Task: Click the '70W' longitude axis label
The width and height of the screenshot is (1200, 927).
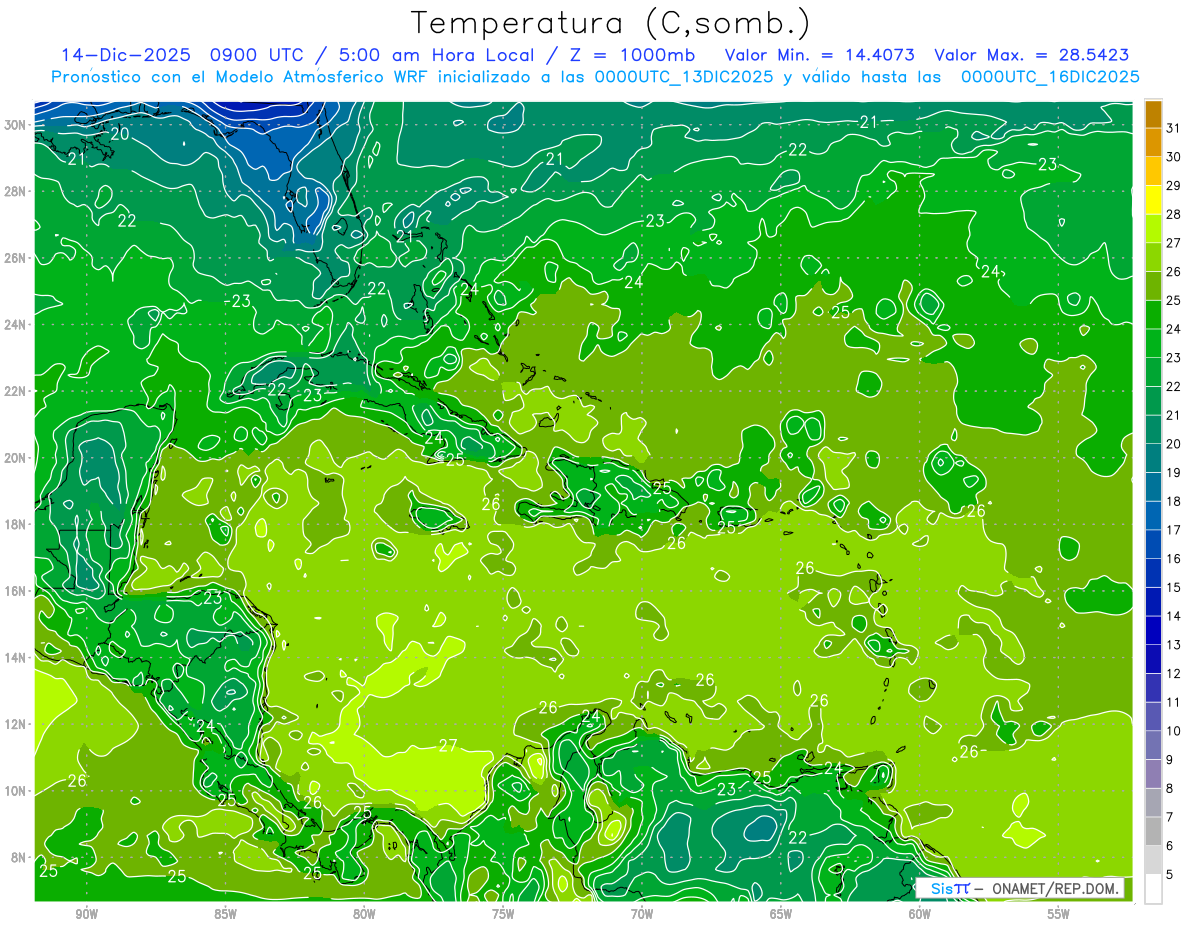Action: point(642,913)
